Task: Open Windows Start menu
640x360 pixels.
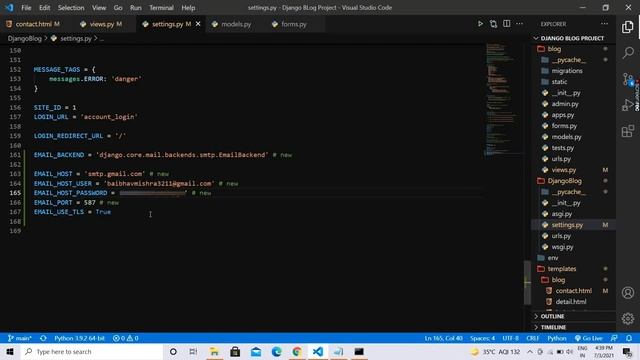Action: click(10, 351)
